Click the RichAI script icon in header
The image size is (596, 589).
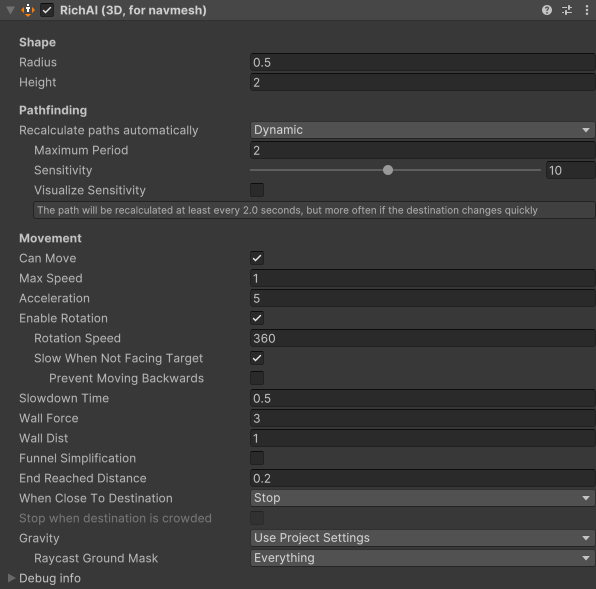(28, 10)
